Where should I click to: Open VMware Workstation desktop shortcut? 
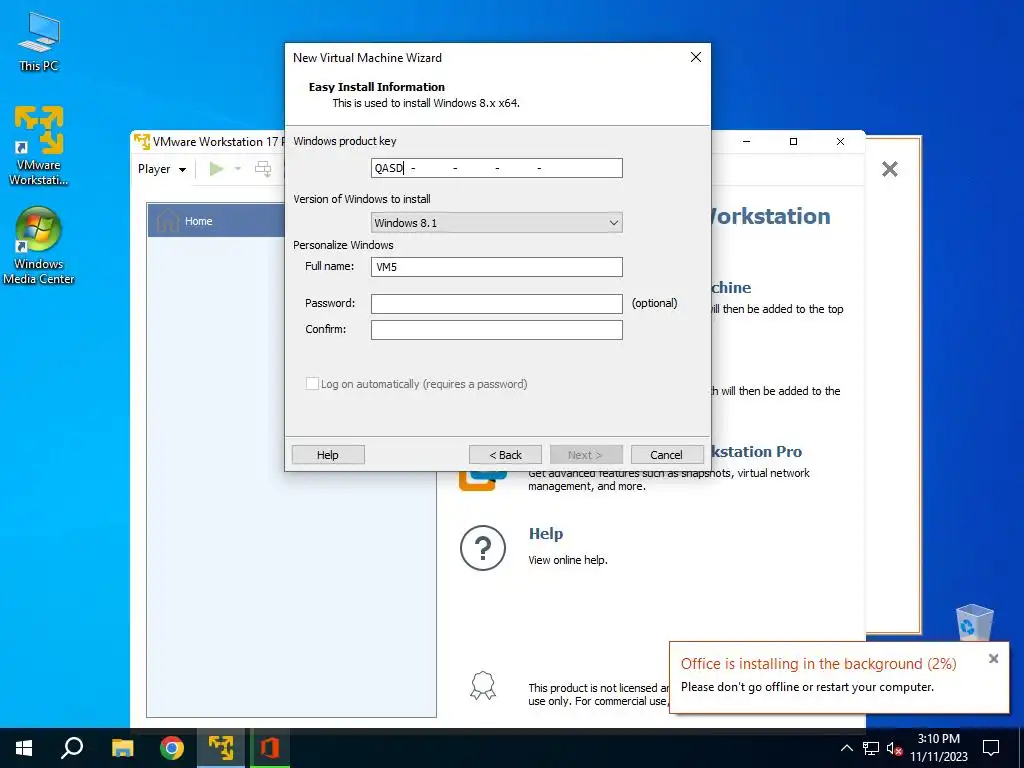pyautogui.click(x=39, y=145)
